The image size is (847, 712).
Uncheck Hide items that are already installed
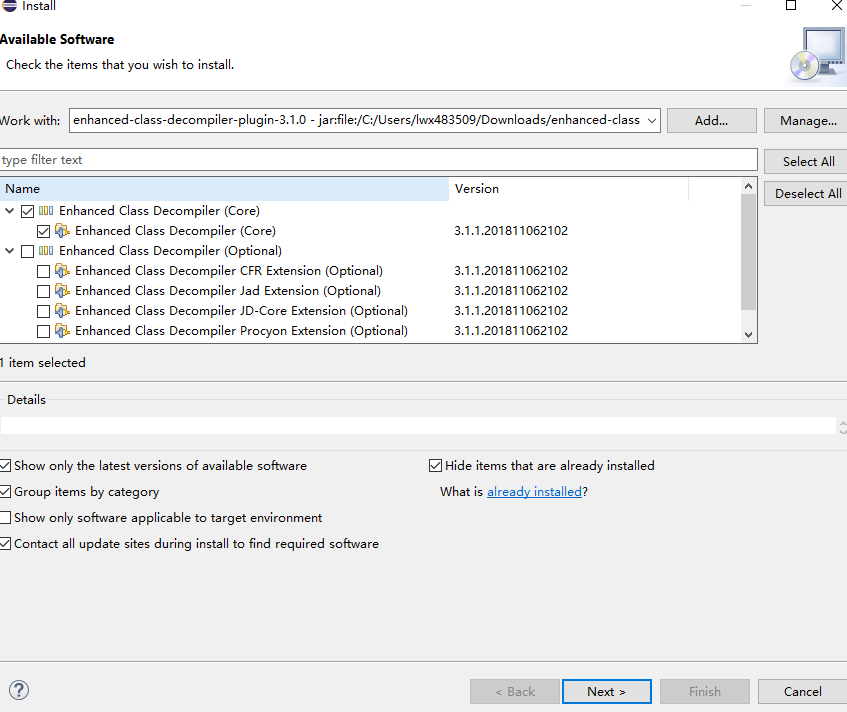pyautogui.click(x=435, y=466)
